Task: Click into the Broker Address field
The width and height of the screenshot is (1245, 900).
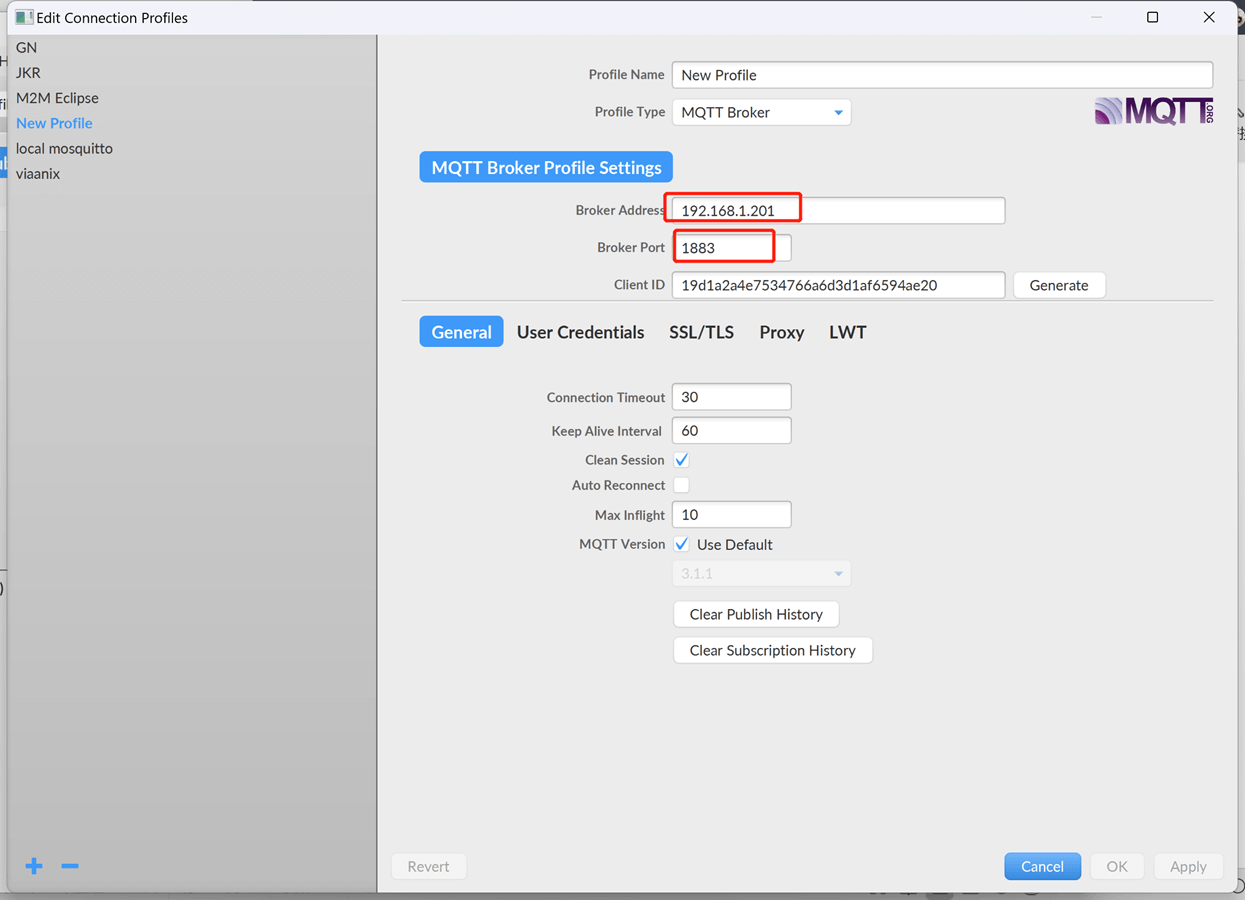Action: tap(838, 210)
